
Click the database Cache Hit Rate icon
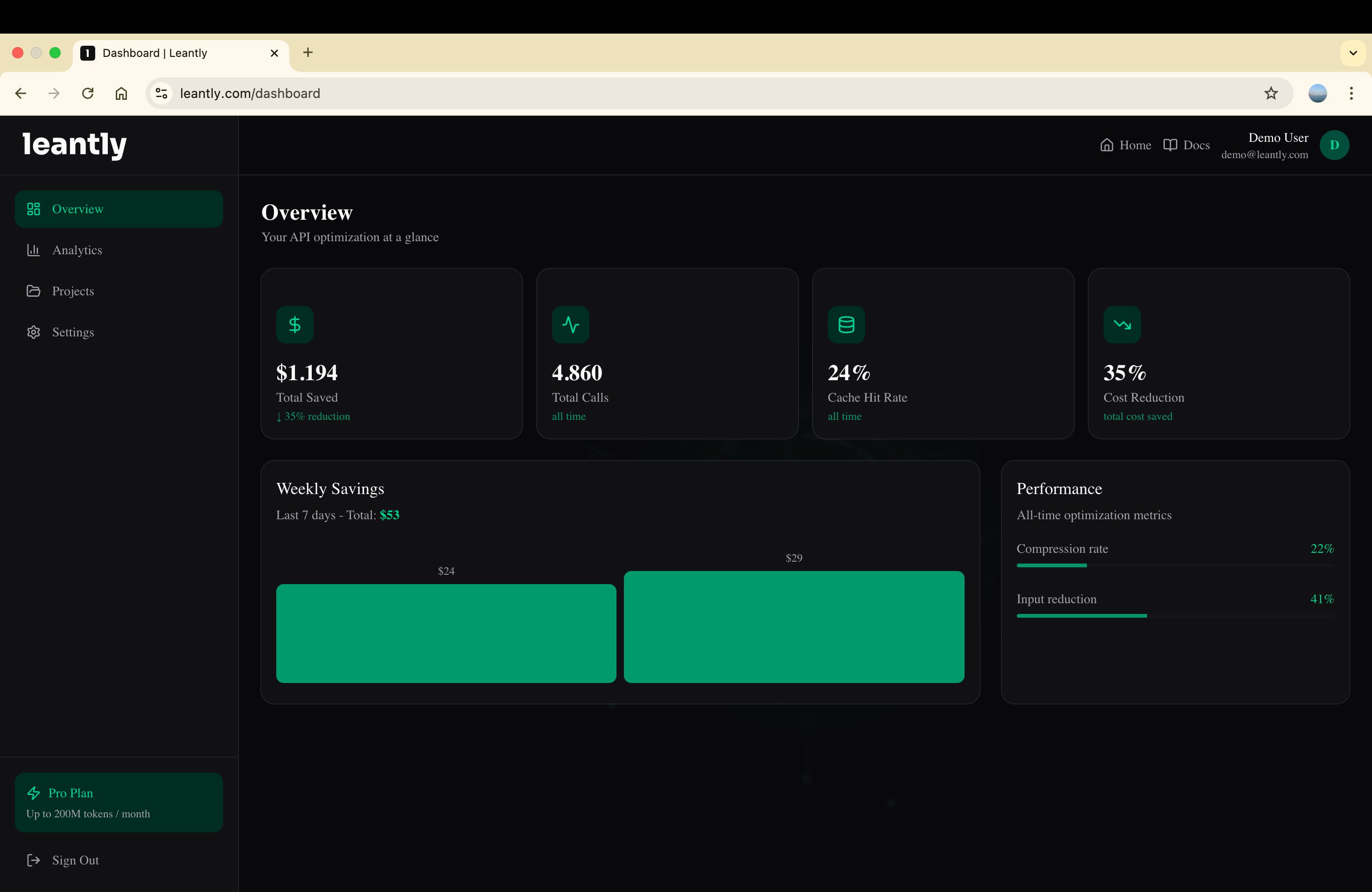(x=846, y=324)
